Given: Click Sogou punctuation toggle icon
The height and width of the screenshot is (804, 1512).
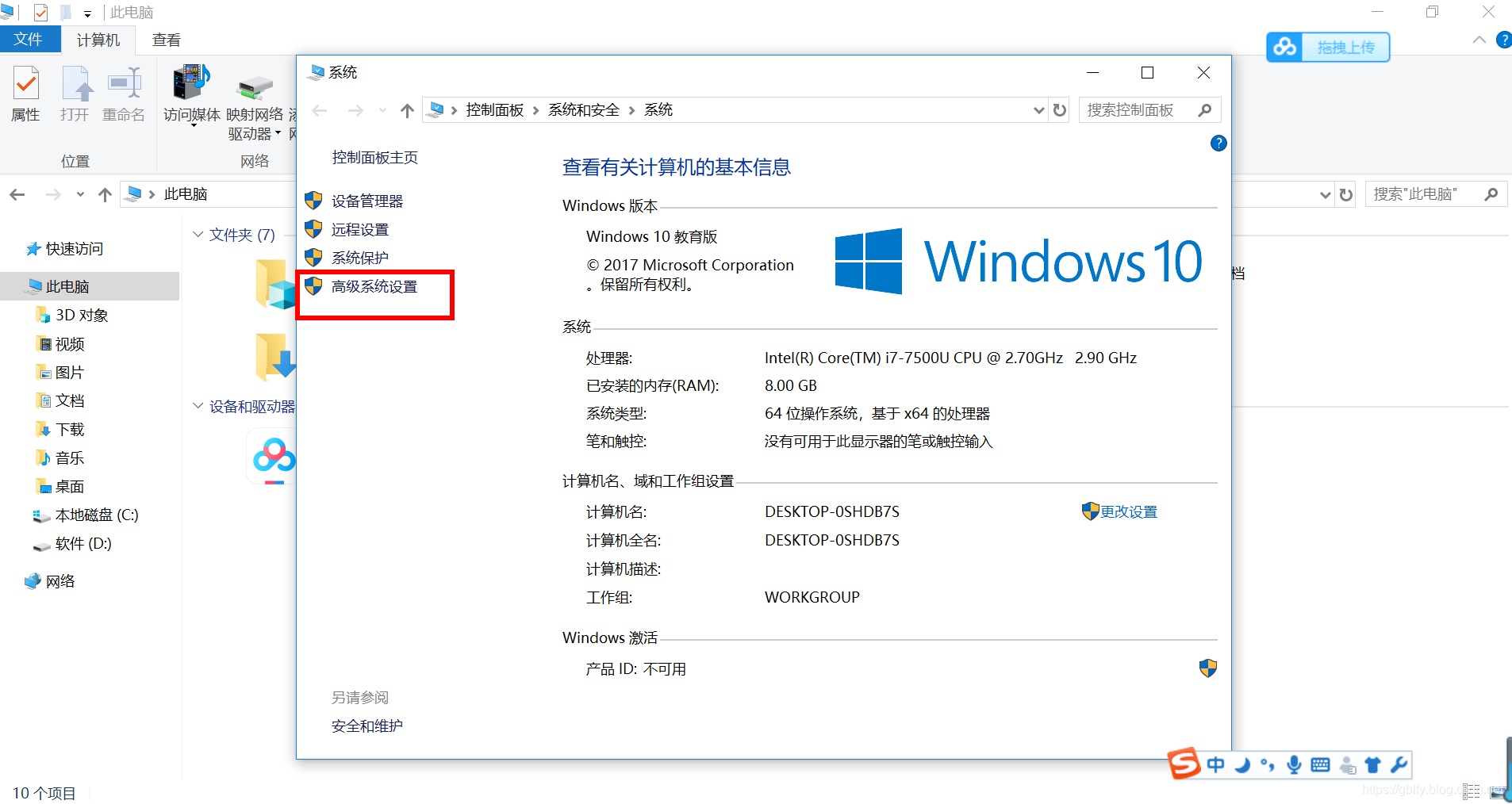Looking at the screenshot, I should 1268,764.
